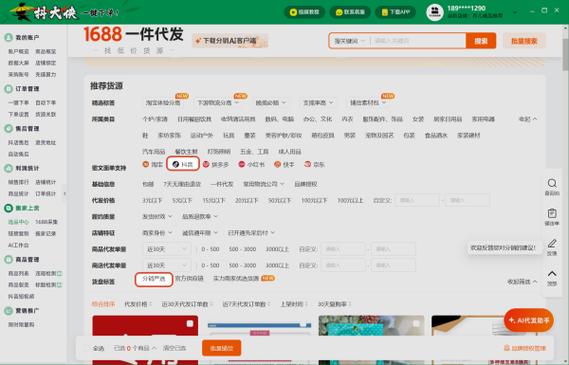Toggle the 一件代发 basic info filter
This screenshot has width=569, height=365.
222,184
